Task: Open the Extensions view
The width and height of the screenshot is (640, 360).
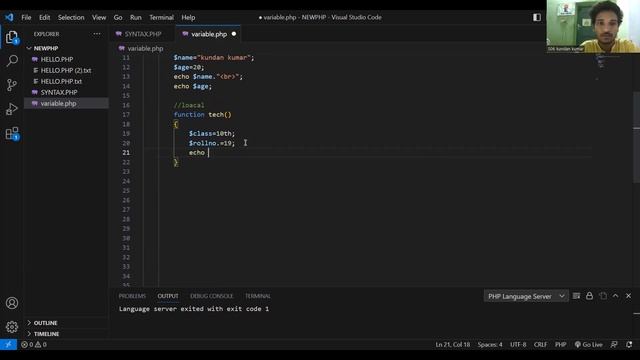Action: pos(12,133)
